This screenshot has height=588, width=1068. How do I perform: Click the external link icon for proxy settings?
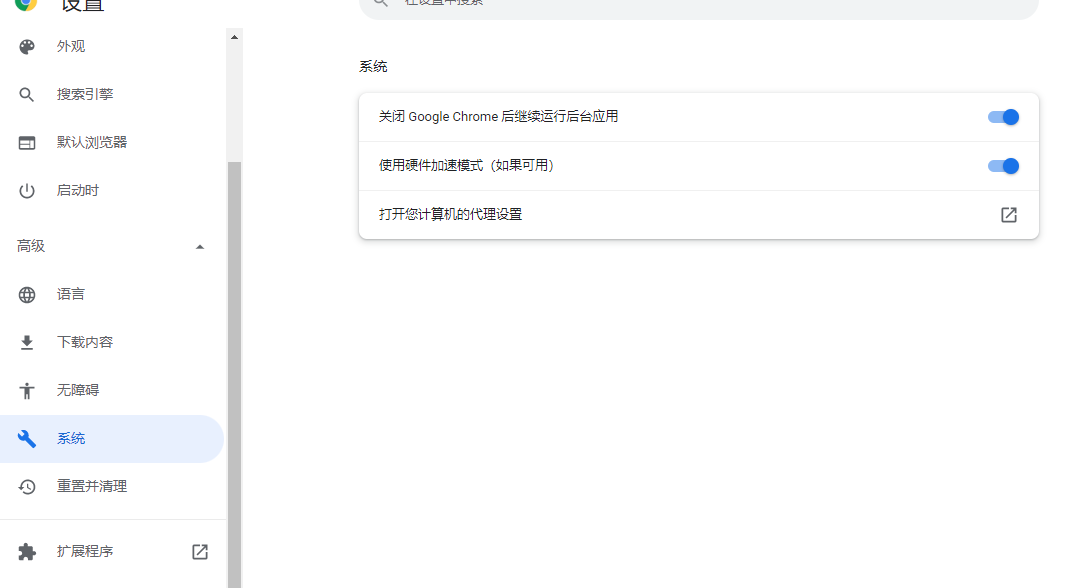(x=1009, y=215)
